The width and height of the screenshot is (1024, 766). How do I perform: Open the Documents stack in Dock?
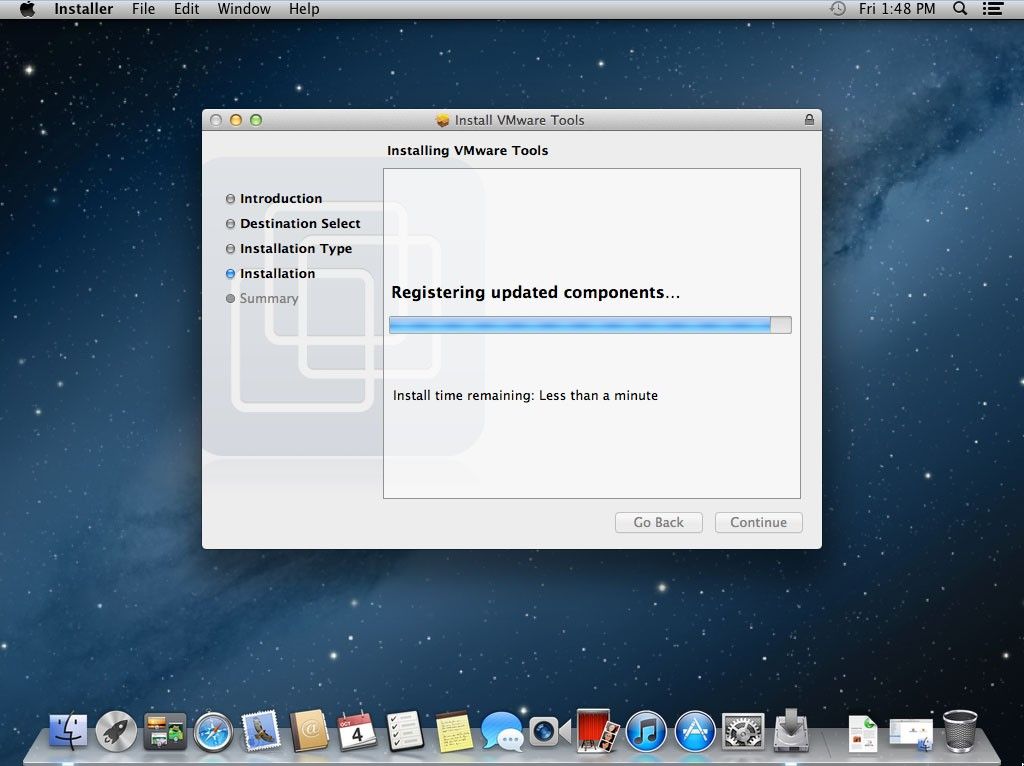863,733
